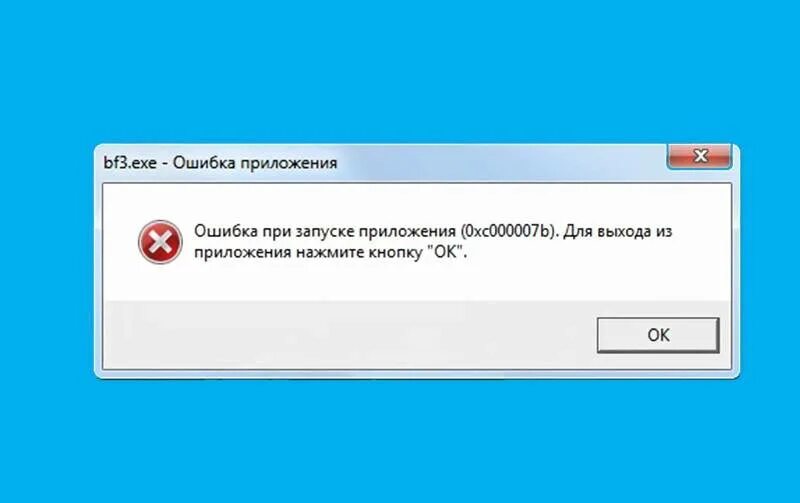Close the bf3.exe error dialog with red X
This screenshot has height=503, width=800.
(x=700, y=156)
